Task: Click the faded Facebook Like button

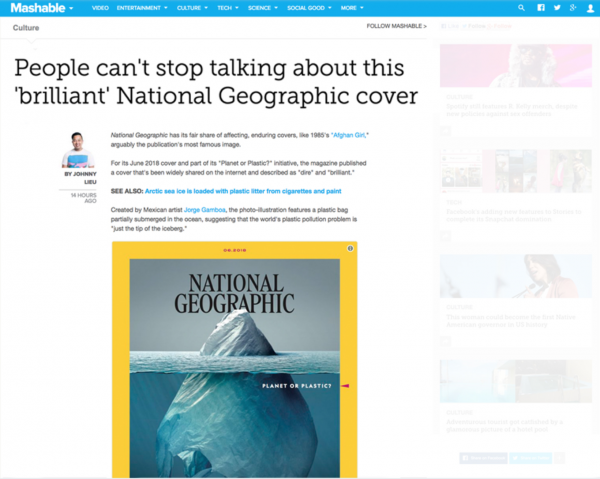Action: (x=450, y=26)
